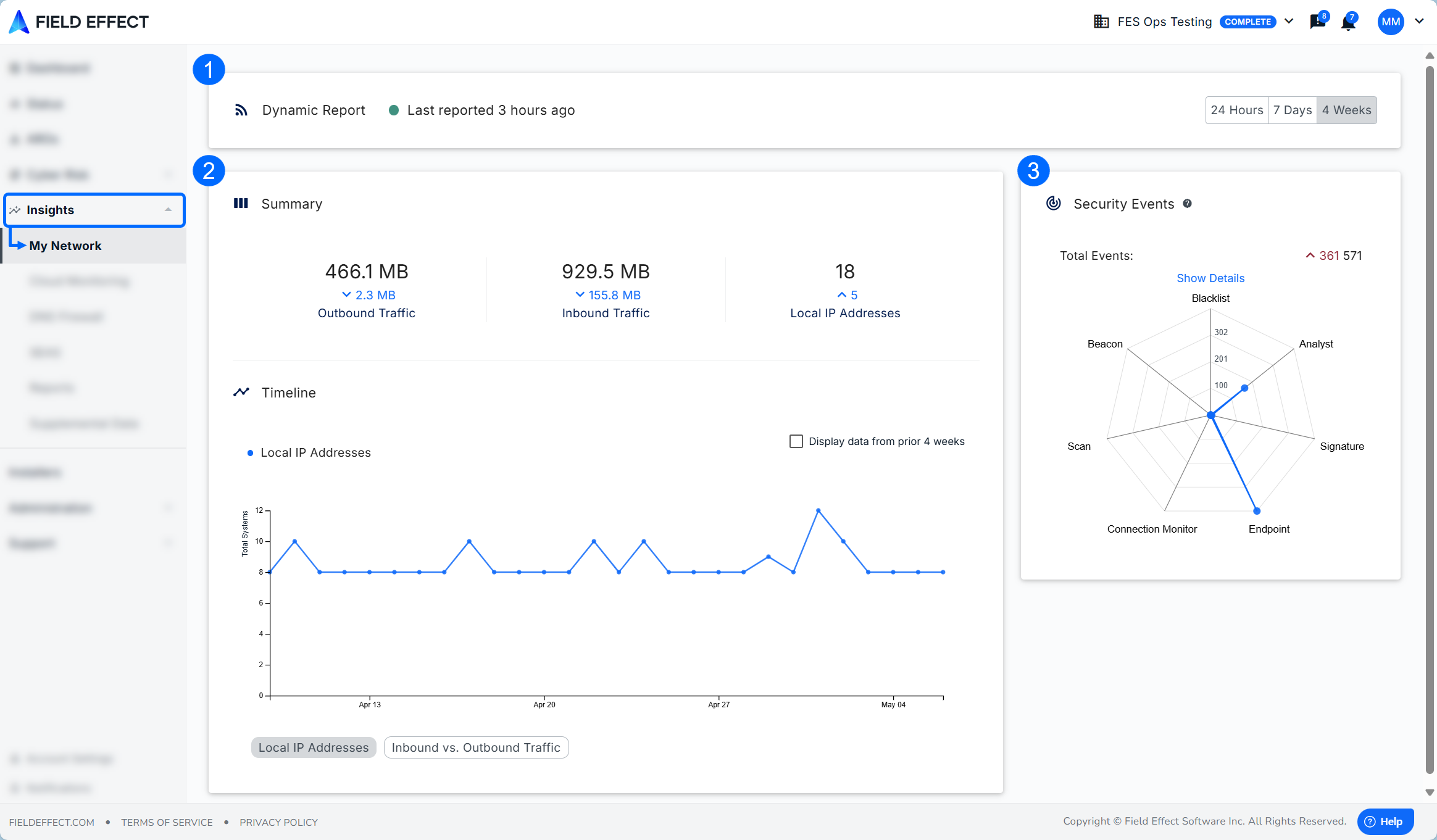
Task: Open the notifications bell icon
Action: [x=1348, y=23]
